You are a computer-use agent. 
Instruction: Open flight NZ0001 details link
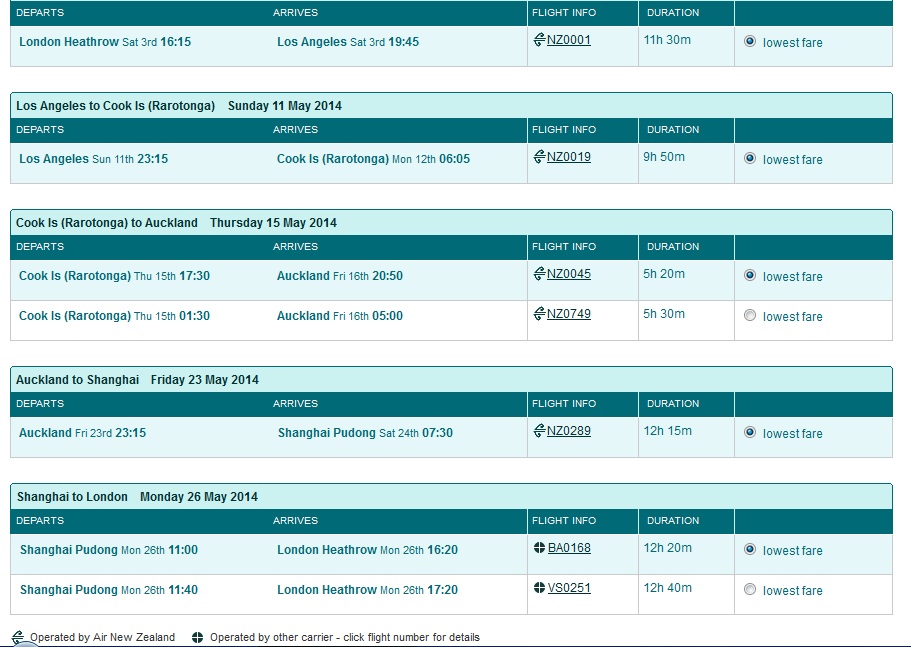569,40
